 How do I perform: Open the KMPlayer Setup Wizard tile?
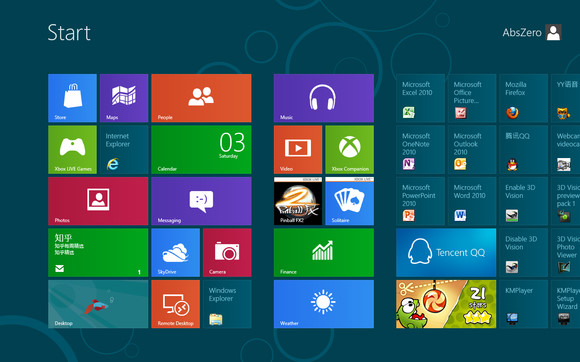point(566,304)
